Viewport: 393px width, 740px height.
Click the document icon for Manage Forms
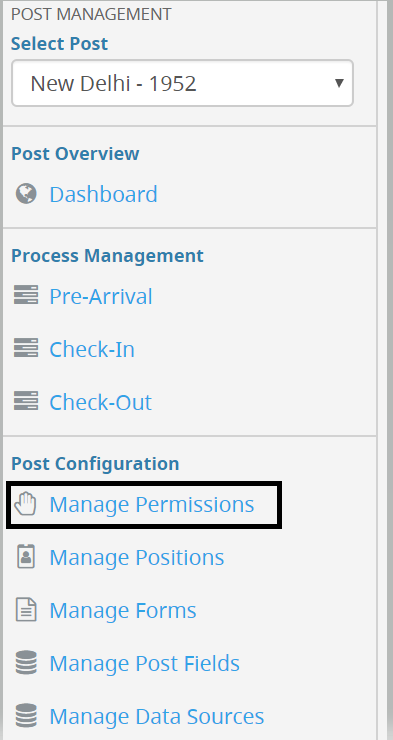tap(26, 609)
